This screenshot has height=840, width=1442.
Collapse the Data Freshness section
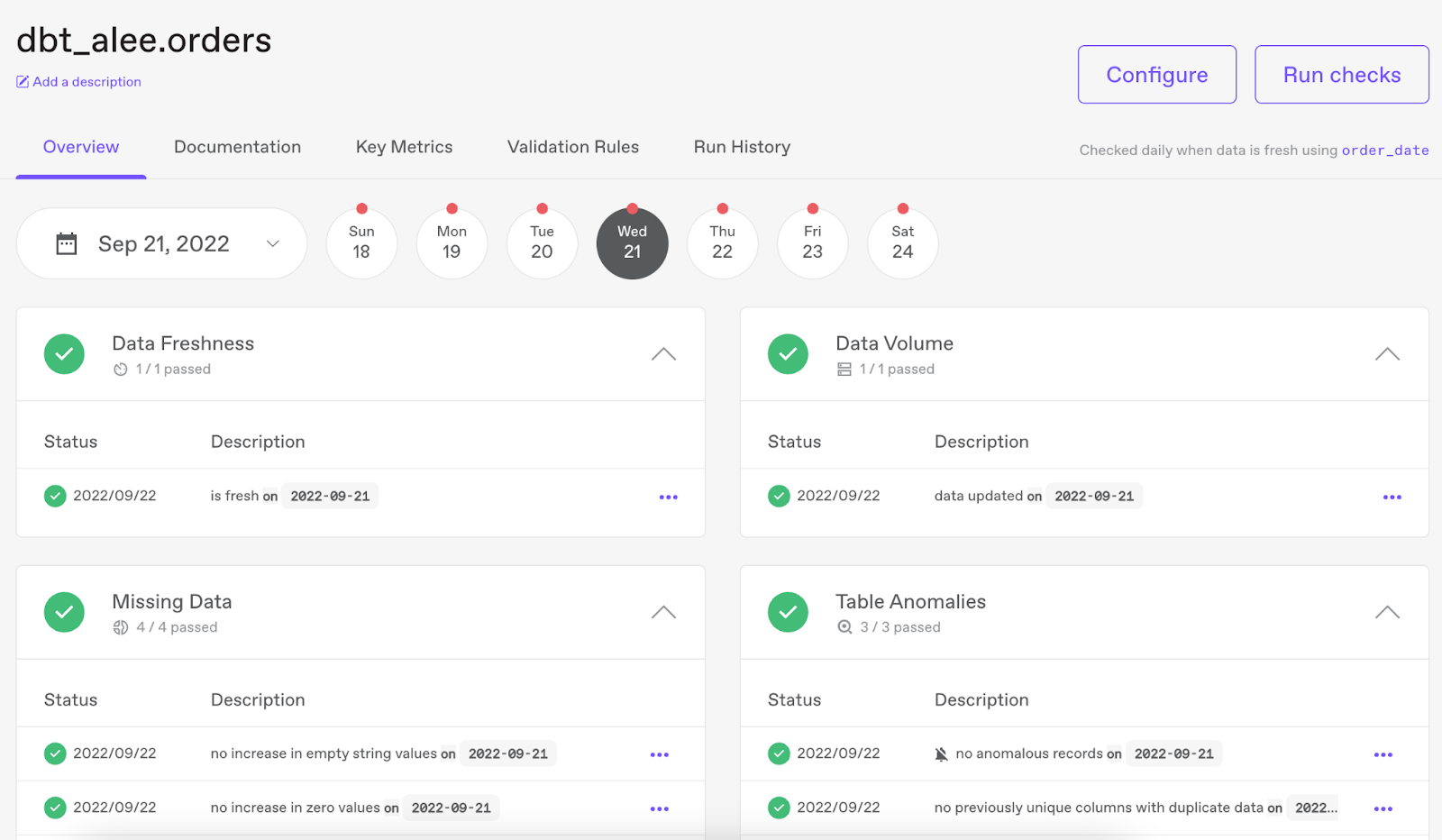pos(663,354)
